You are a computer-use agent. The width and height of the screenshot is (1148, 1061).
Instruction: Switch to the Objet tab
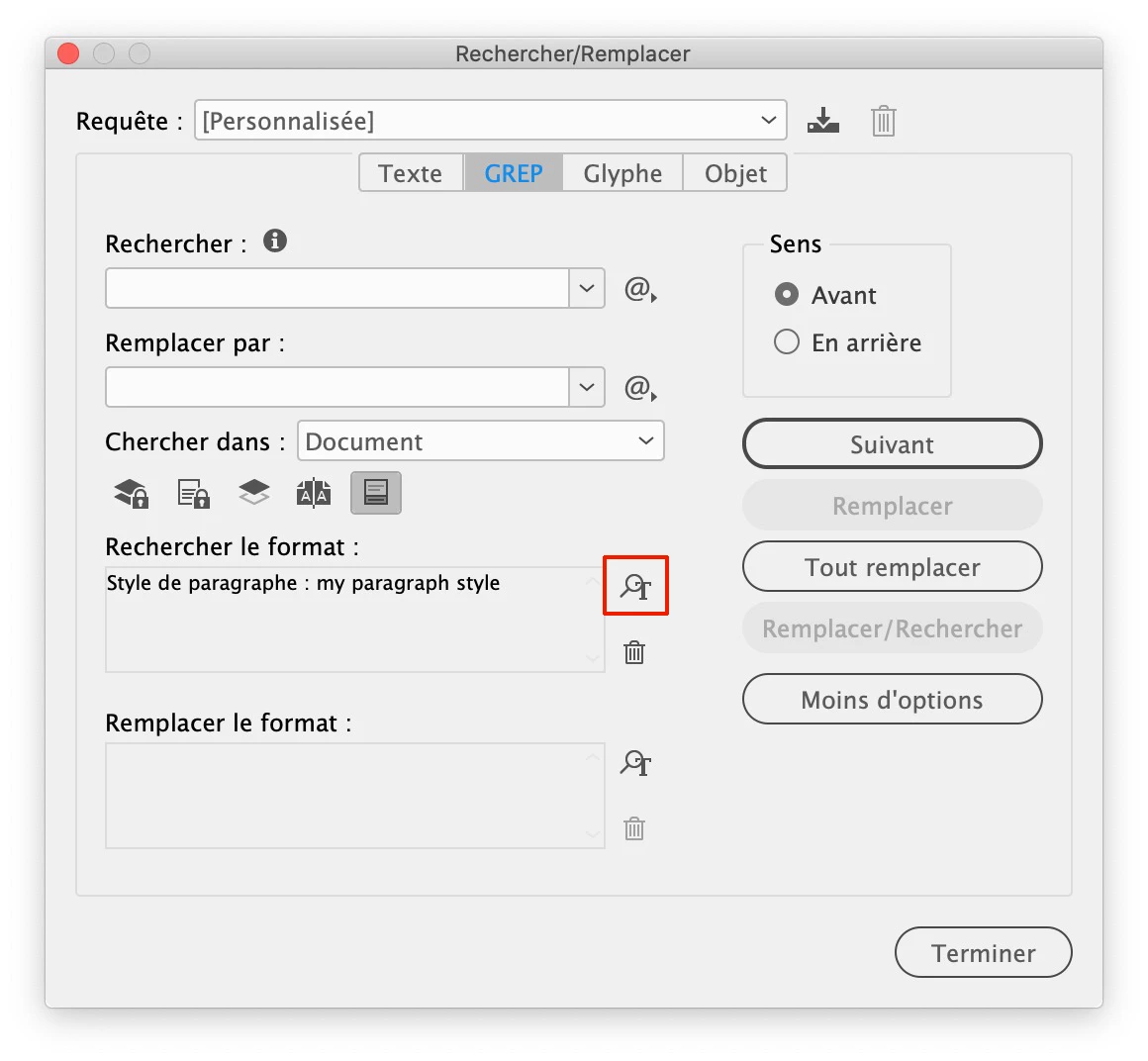point(735,173)
